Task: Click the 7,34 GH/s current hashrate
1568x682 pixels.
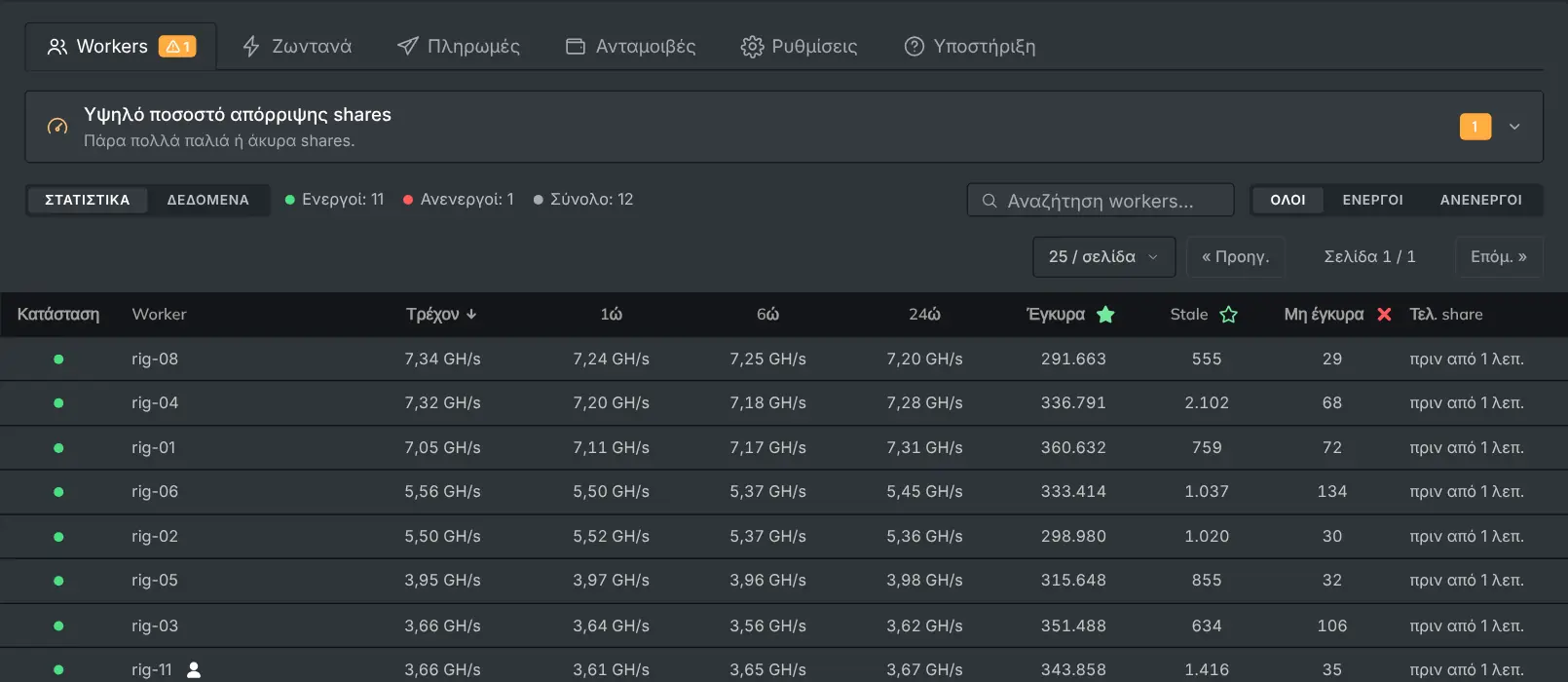Action: [442, 360]
